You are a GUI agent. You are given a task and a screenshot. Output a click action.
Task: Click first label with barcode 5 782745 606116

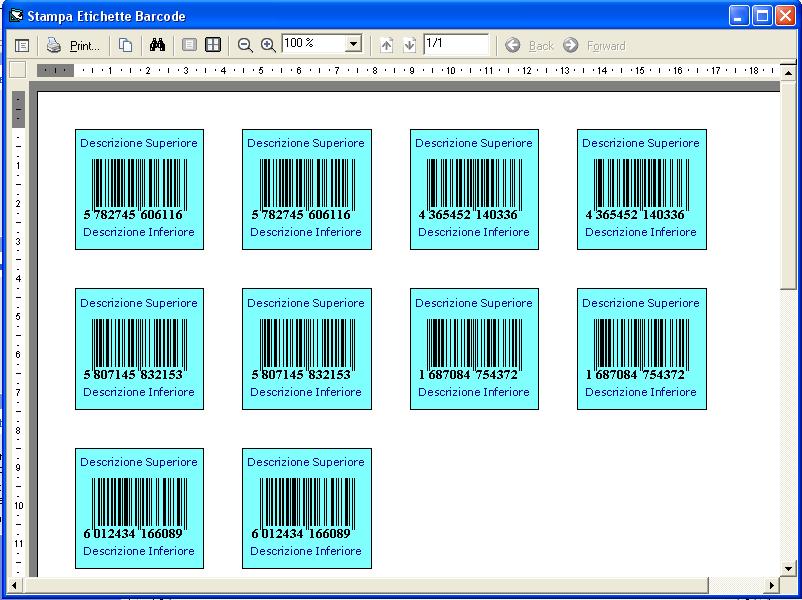click(139, 189)
